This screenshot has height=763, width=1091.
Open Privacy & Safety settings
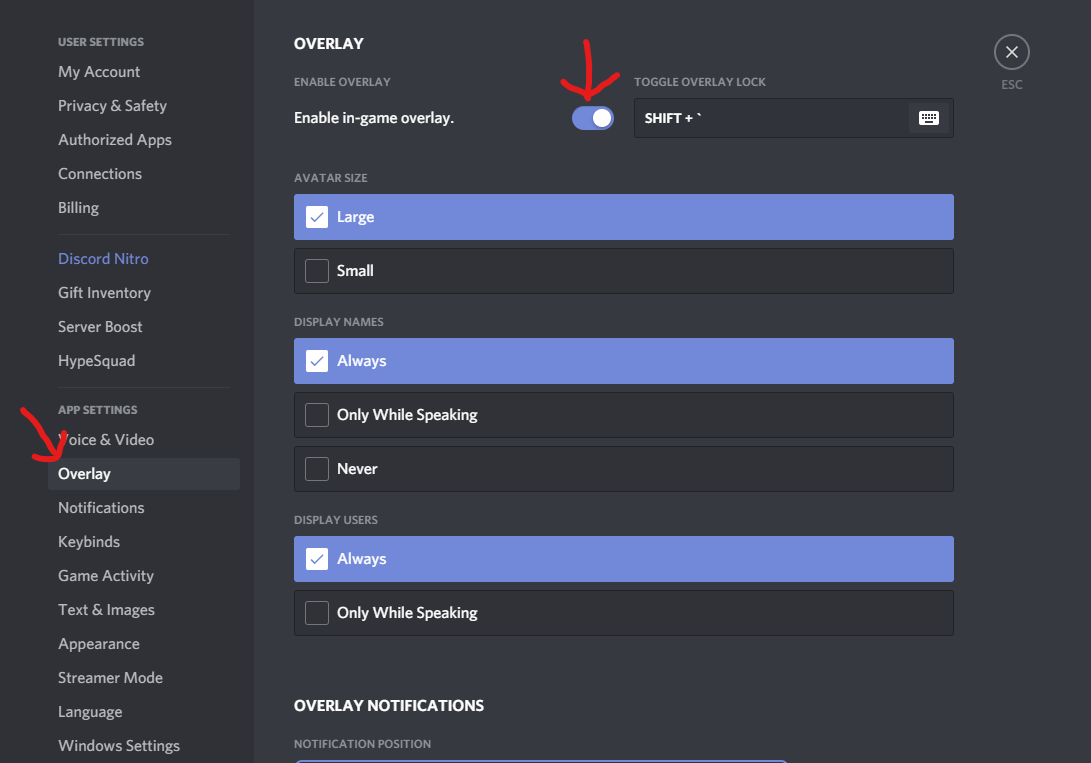point(112,106)
